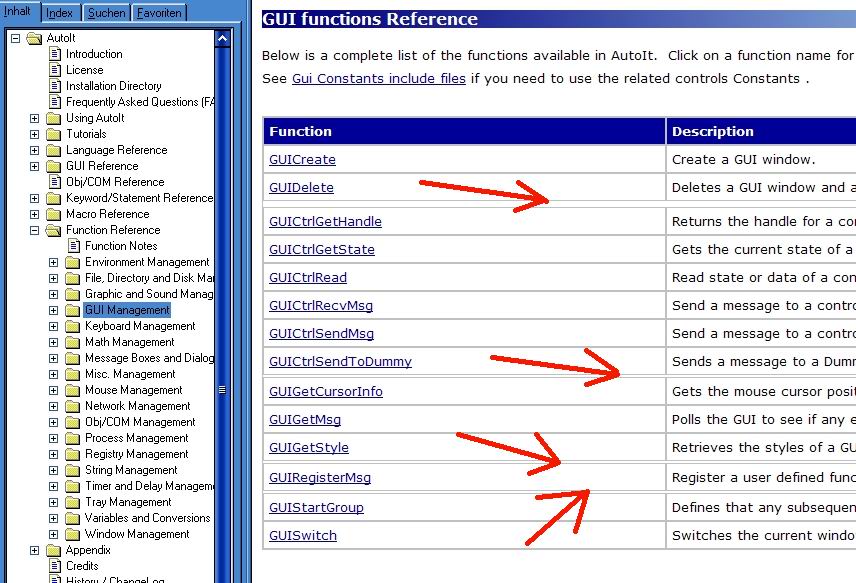Click the String Management folder icon
This screenshot has width=856, height=583.
[73, 470]
